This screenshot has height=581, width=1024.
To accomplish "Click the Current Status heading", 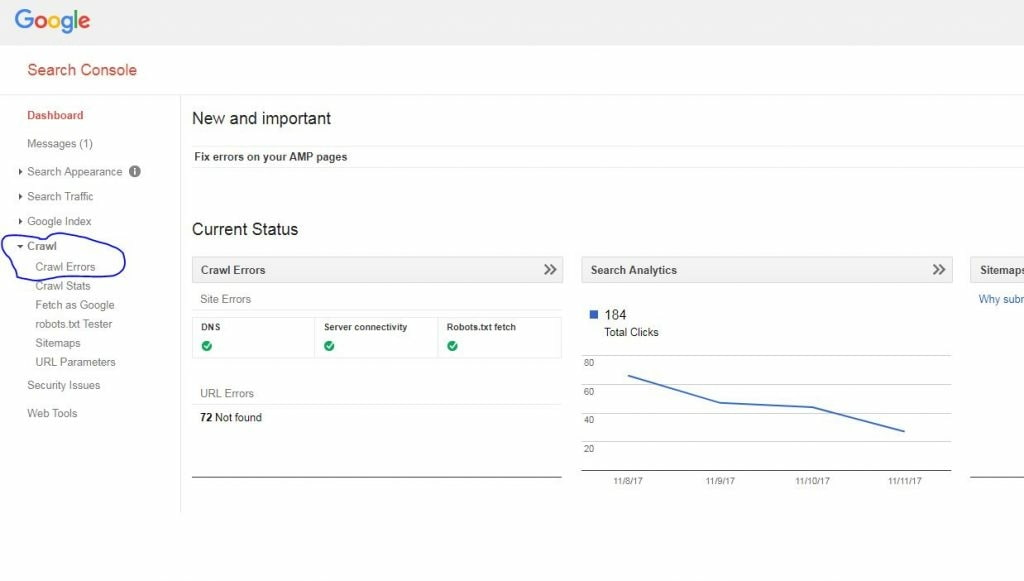I will point(245,229).
